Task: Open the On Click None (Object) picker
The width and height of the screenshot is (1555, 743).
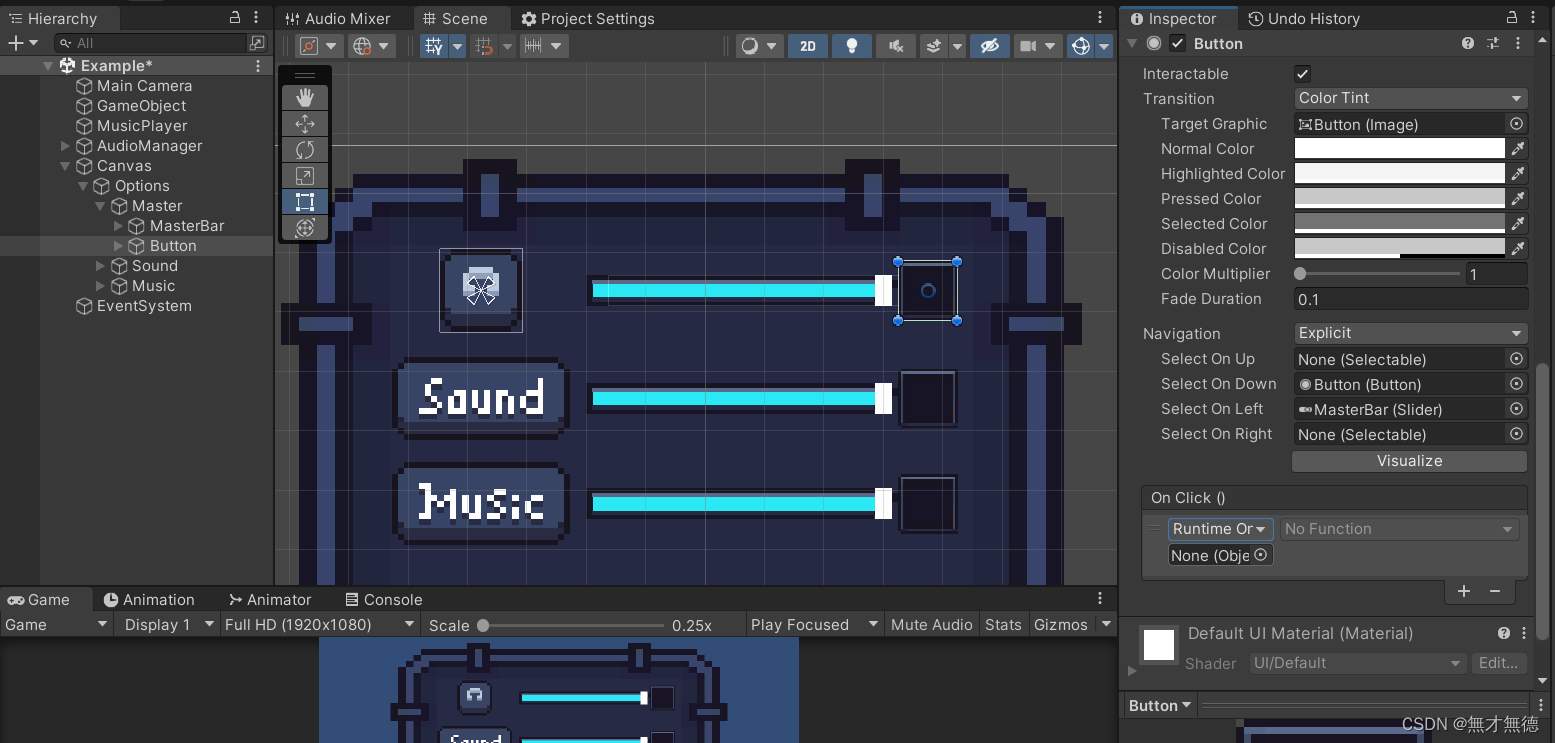Action: coord(1261,555)
